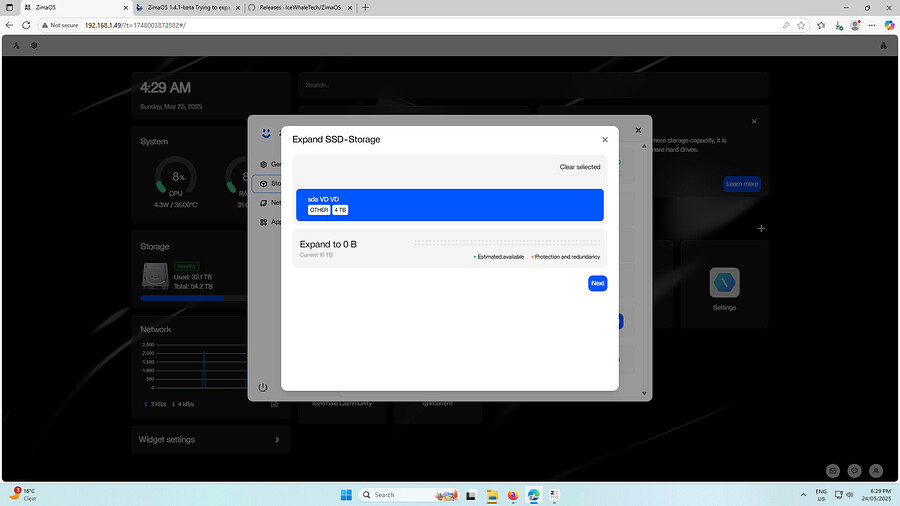900x506 pixels.
Task: Click the plus icon to add app
Action: point(761,228)
